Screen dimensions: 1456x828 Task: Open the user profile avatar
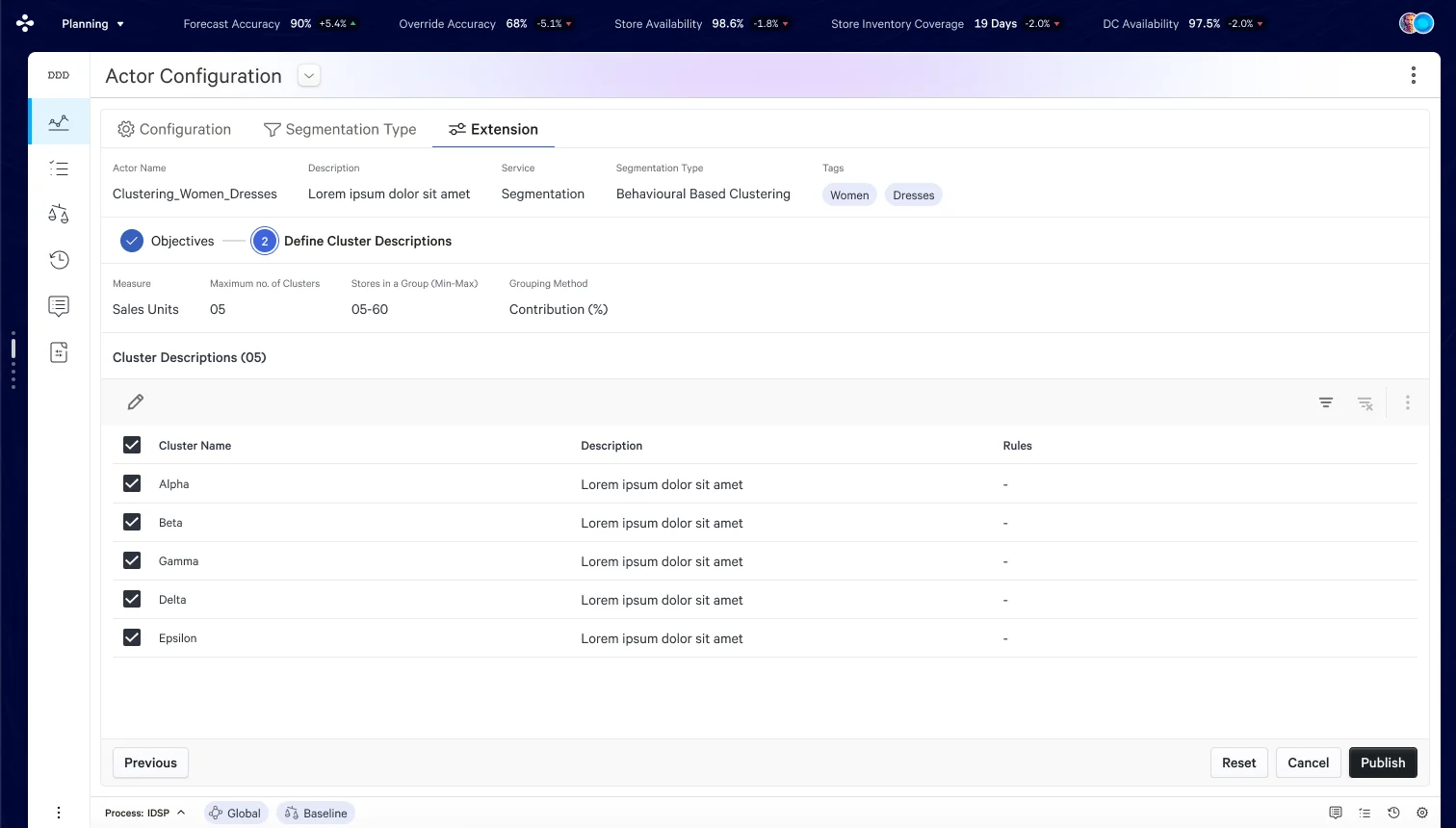click(x=1417, y=23)
